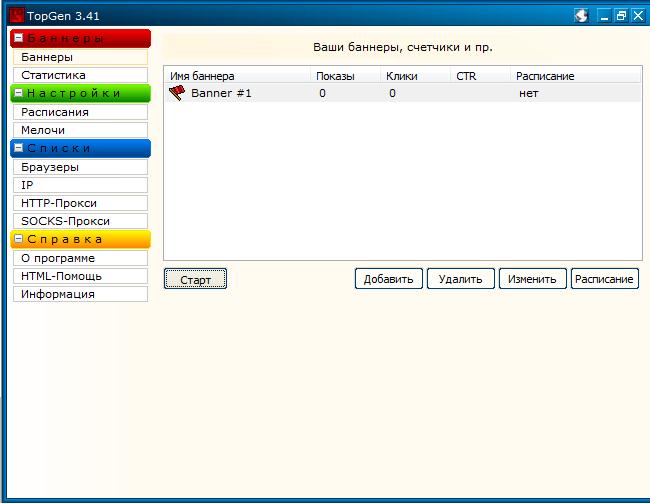Sort by Имя баннера column header
This screenshot has height=504, width=650.
pyautogui.click(x=238, y=76)
